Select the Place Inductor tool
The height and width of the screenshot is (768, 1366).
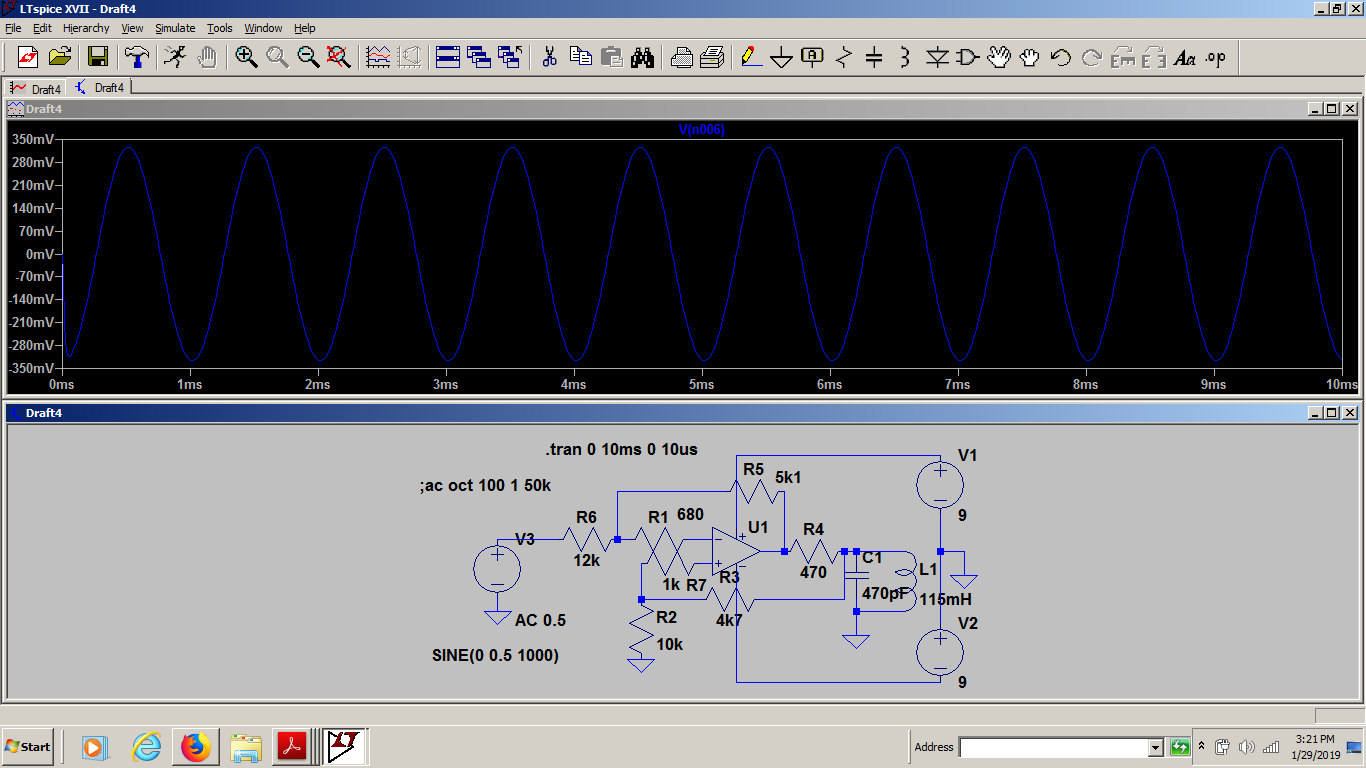[x=906, y=57]
